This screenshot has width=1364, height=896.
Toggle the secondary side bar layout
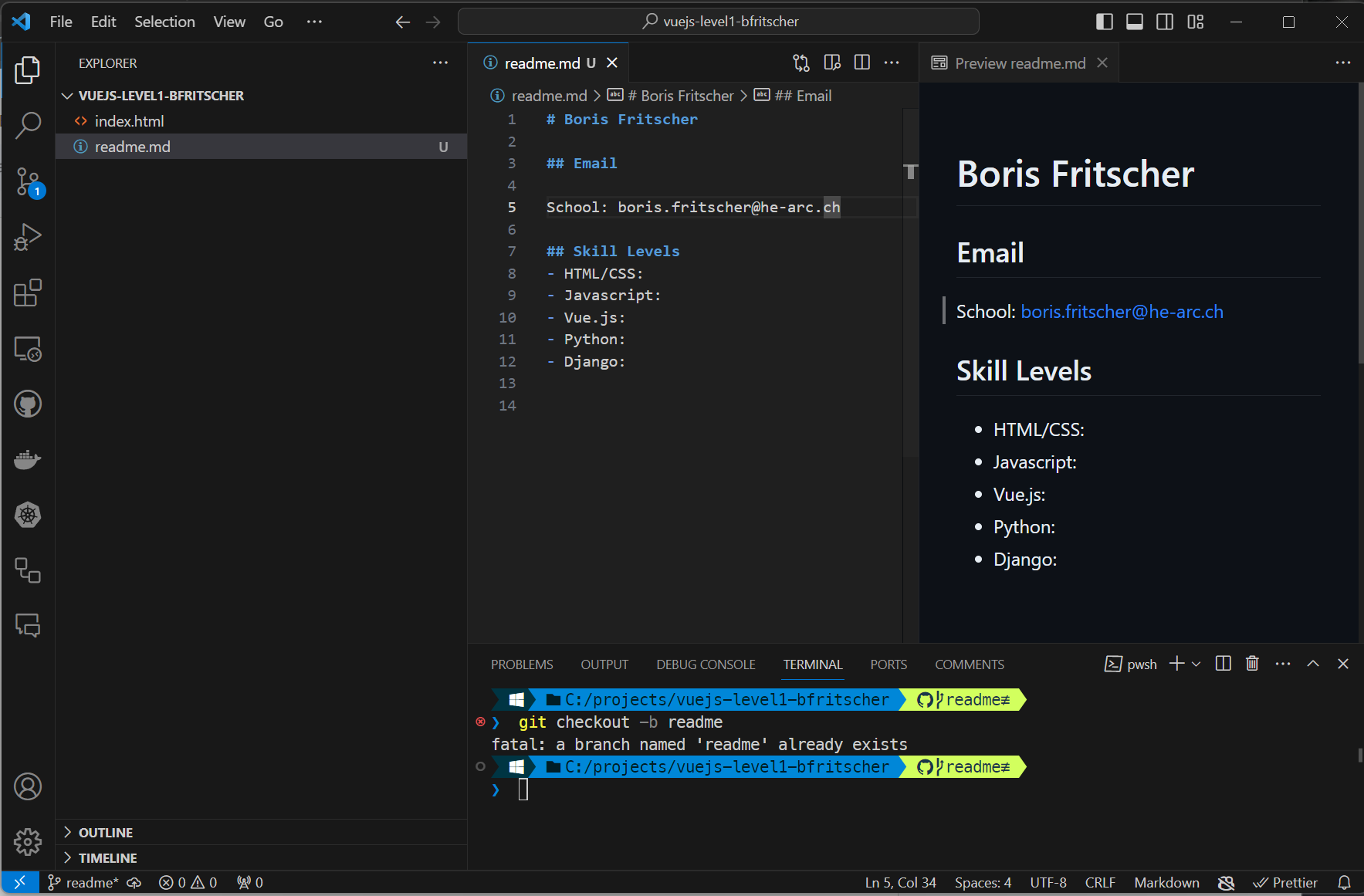pyautogui.click(x=1165, y=22)
